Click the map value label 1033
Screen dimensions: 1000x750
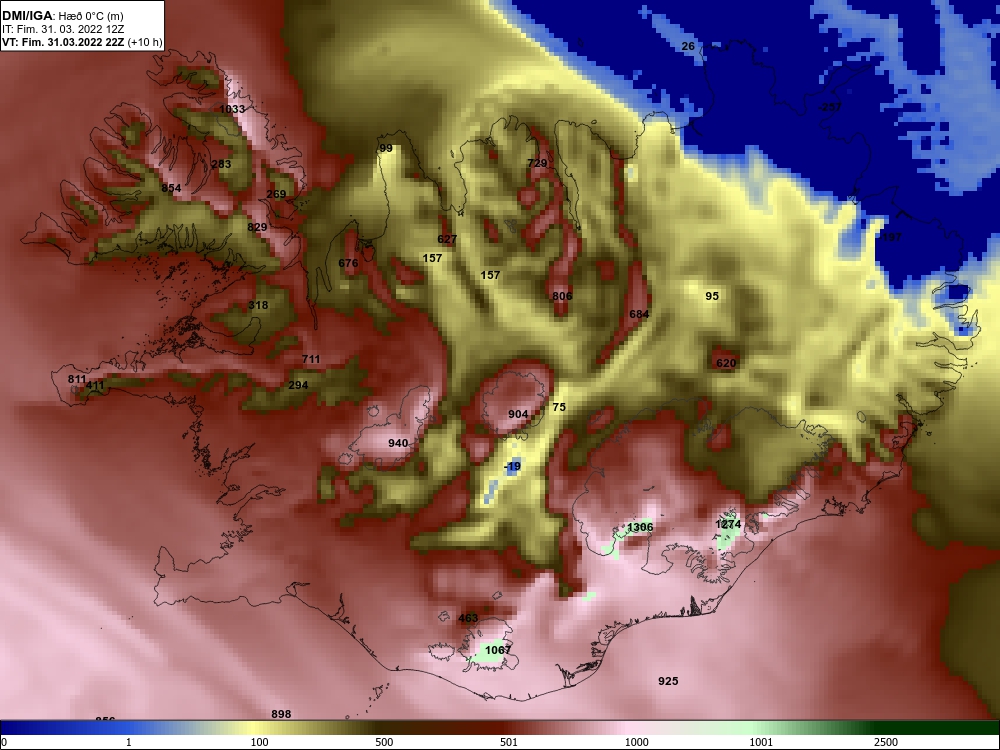pos(232,109)
